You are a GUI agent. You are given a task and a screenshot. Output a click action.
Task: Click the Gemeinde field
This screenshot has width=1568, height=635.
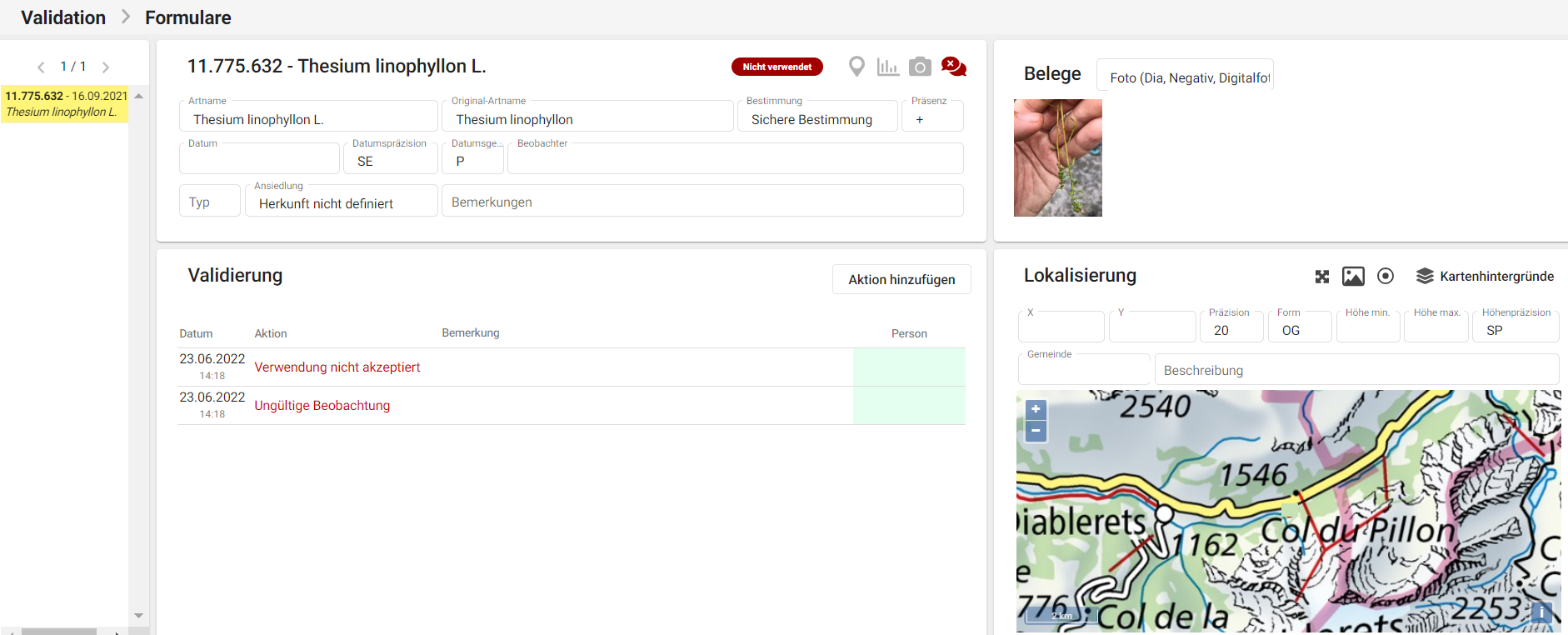point(1084,369)
